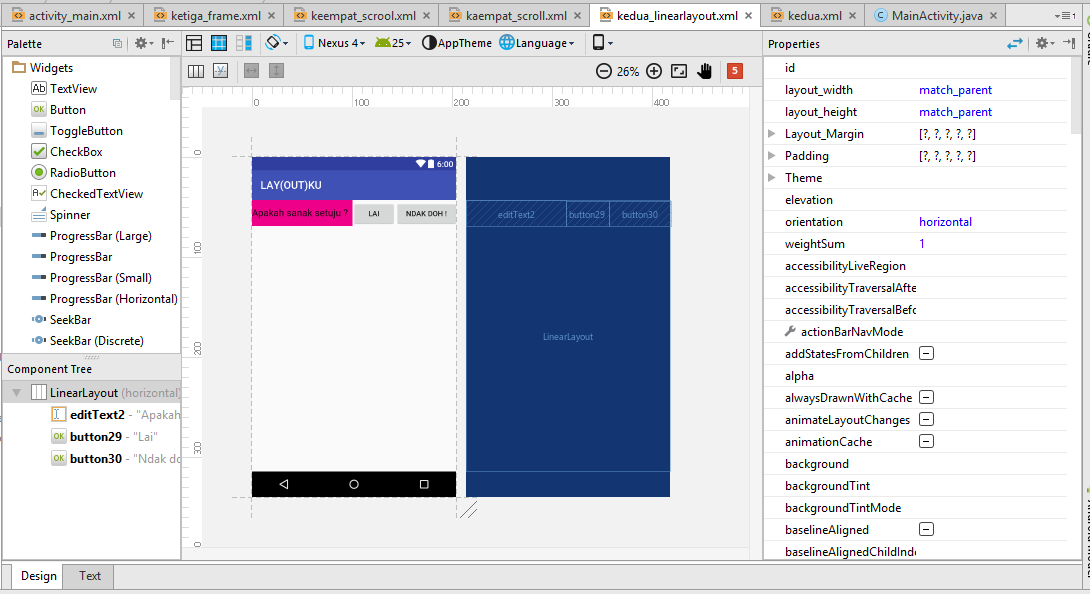Select the Design editor tab
The height and width of the screenshot is (594, 1090).
point(38,576)
